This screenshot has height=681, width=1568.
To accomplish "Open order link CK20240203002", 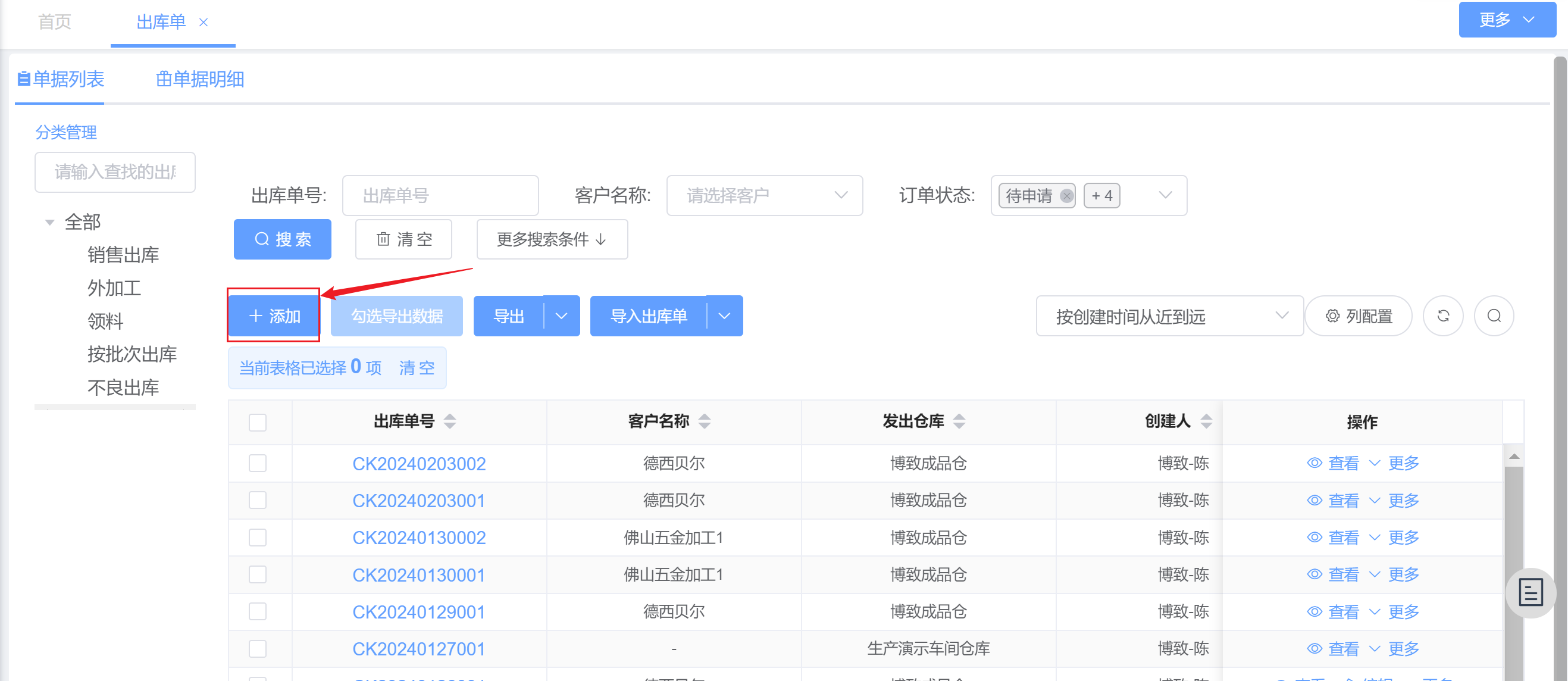I will [419, 464].
